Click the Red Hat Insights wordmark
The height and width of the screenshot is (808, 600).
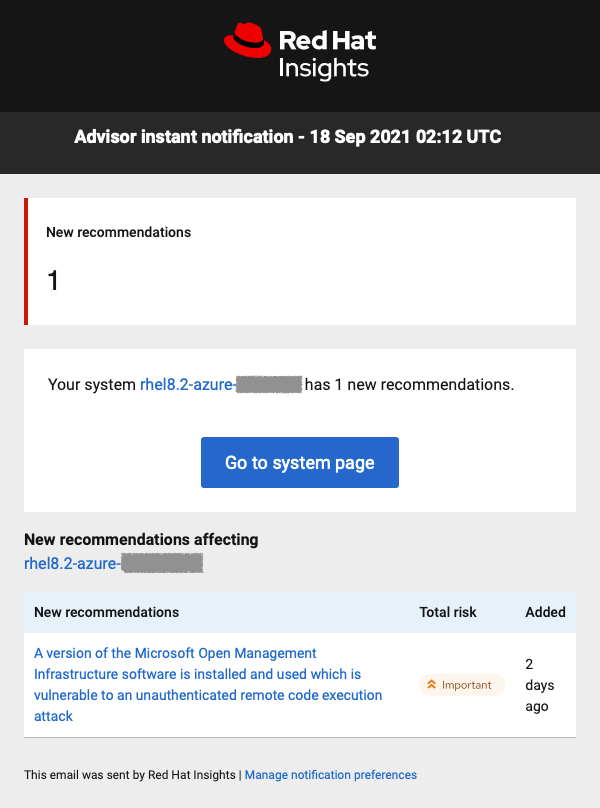[326, 54]
